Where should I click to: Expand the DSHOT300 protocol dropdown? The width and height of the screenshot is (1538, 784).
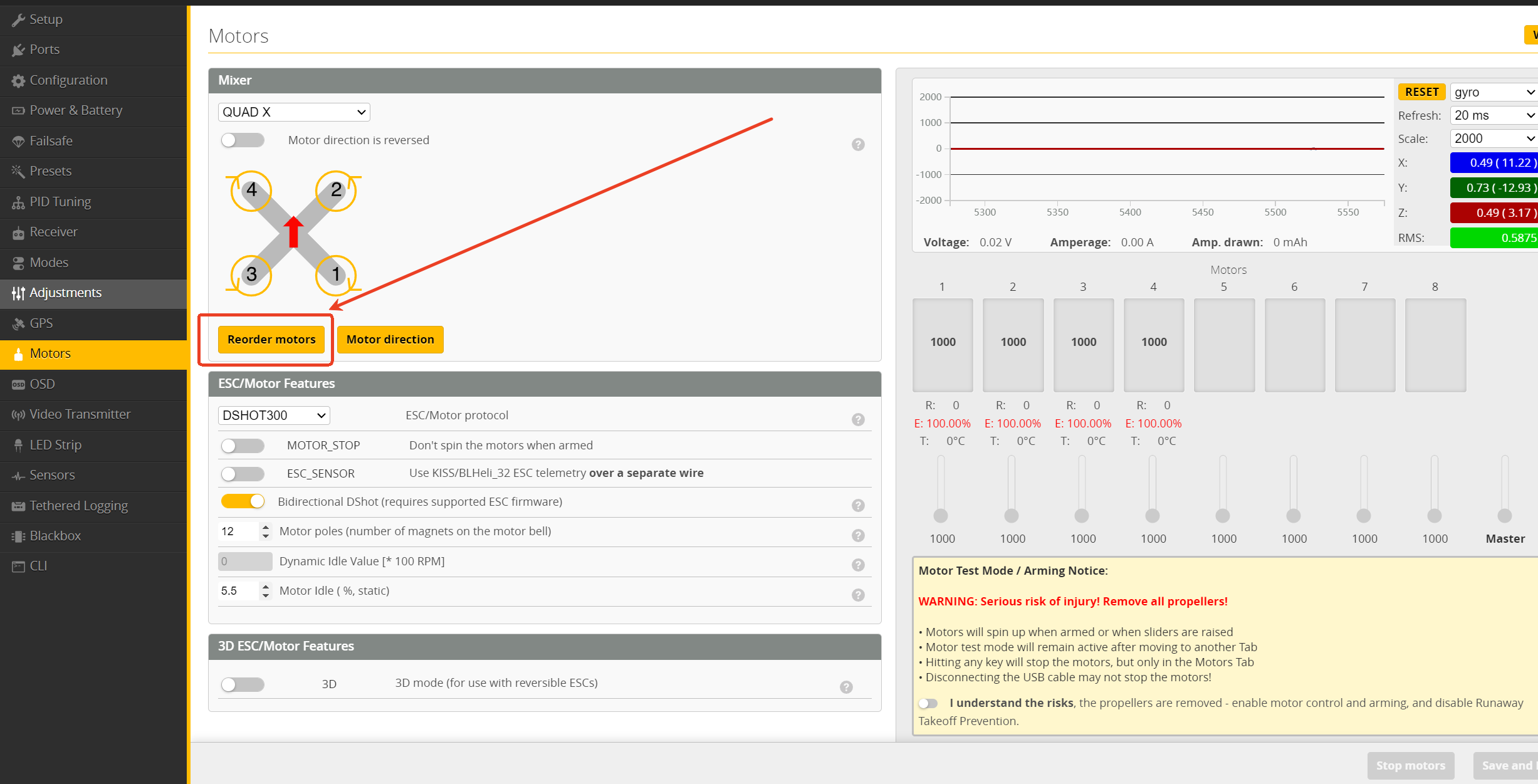pos(274,416)
